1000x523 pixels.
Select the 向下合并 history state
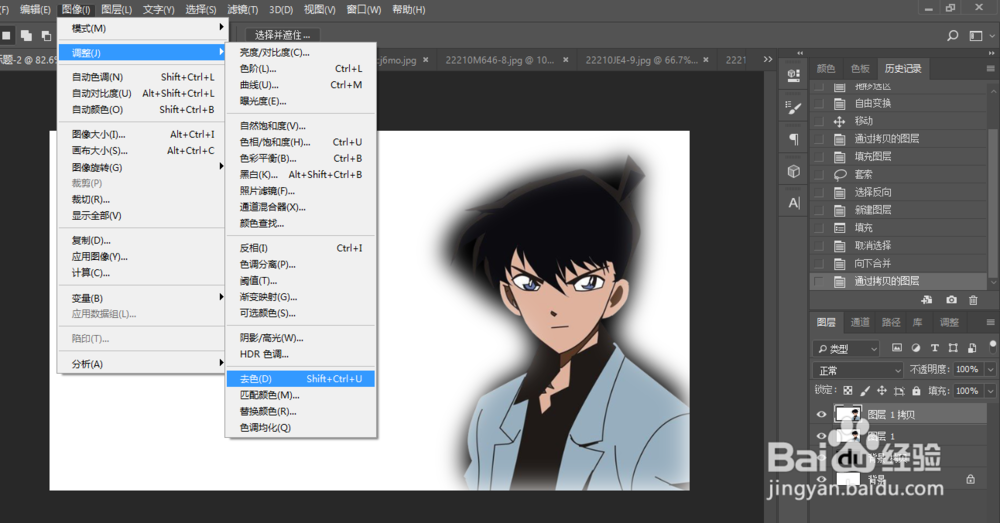[898, 263]
